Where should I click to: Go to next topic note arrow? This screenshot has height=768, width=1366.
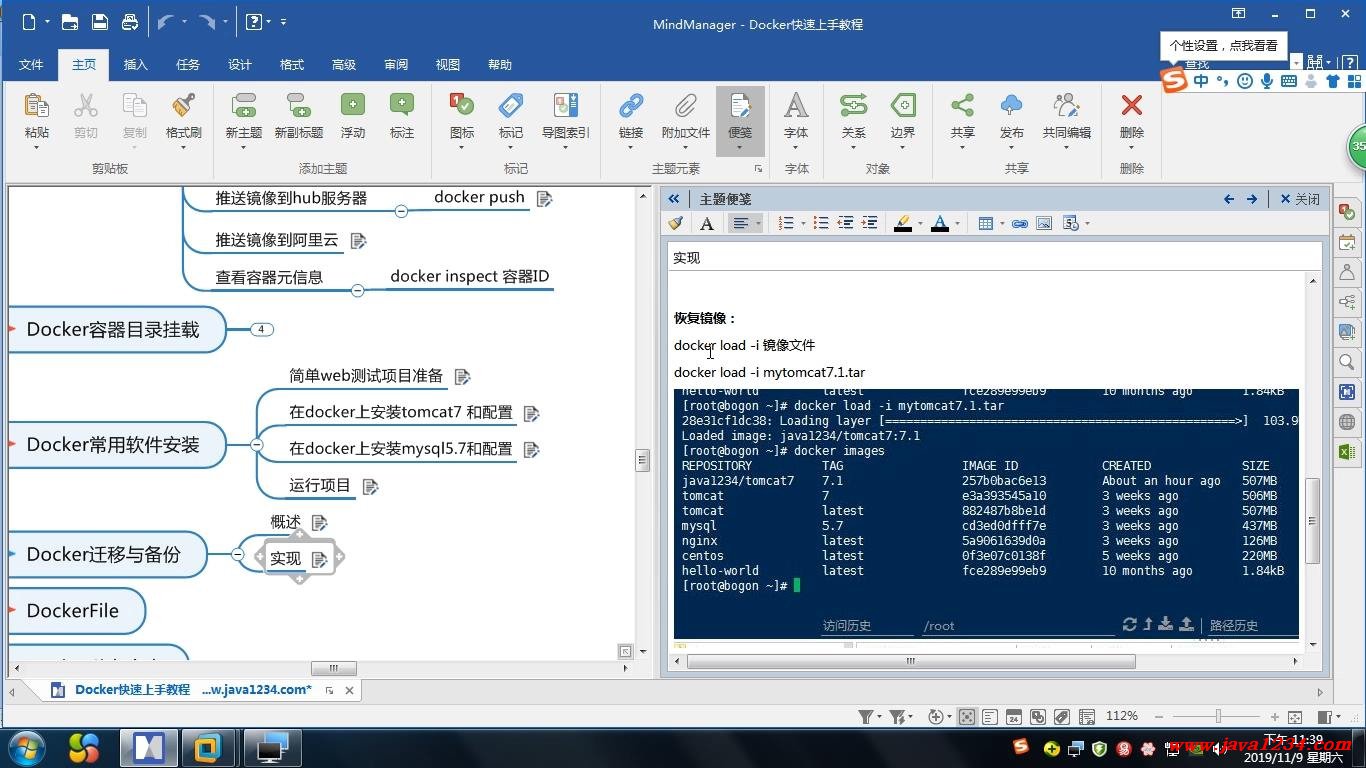click(x=1252, y=199)
